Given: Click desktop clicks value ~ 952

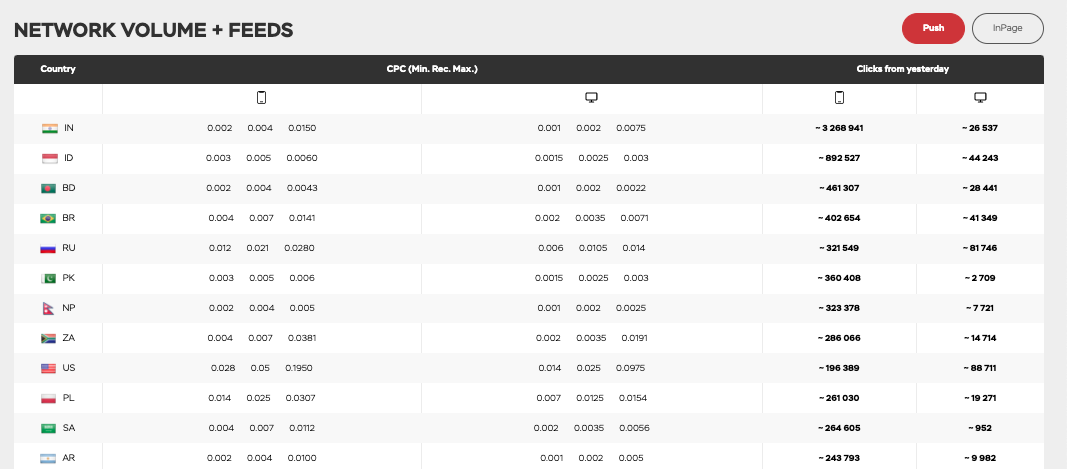Looking at the screenshot, I should pos(980,428).
